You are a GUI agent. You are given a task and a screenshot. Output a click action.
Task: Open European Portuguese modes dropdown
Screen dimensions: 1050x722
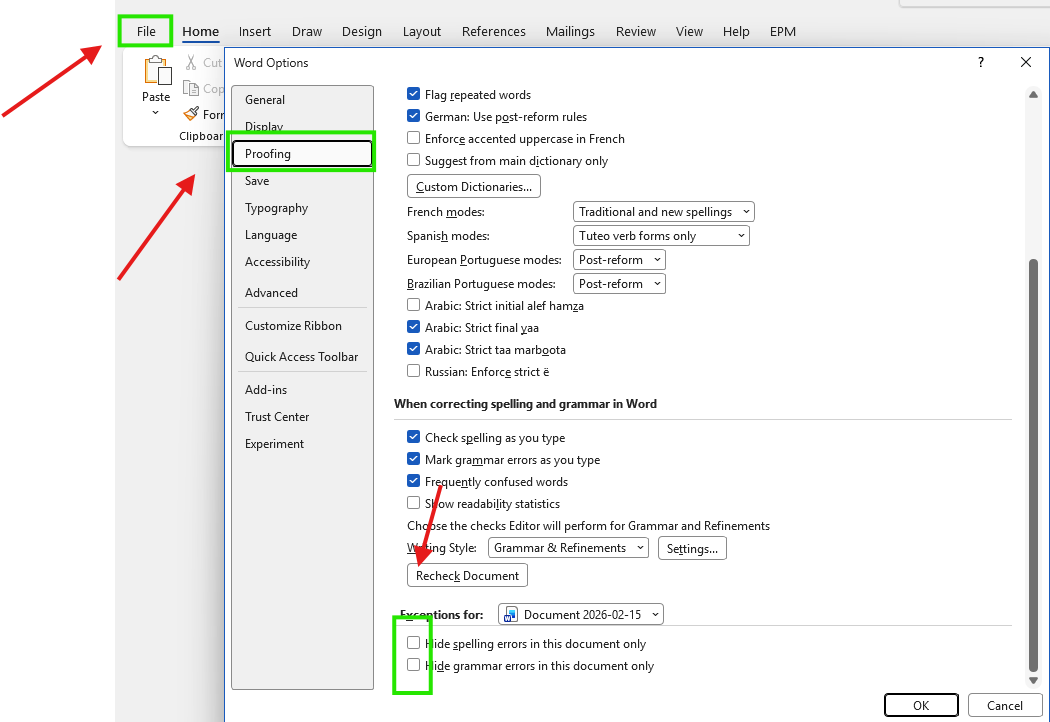point(619,260)
